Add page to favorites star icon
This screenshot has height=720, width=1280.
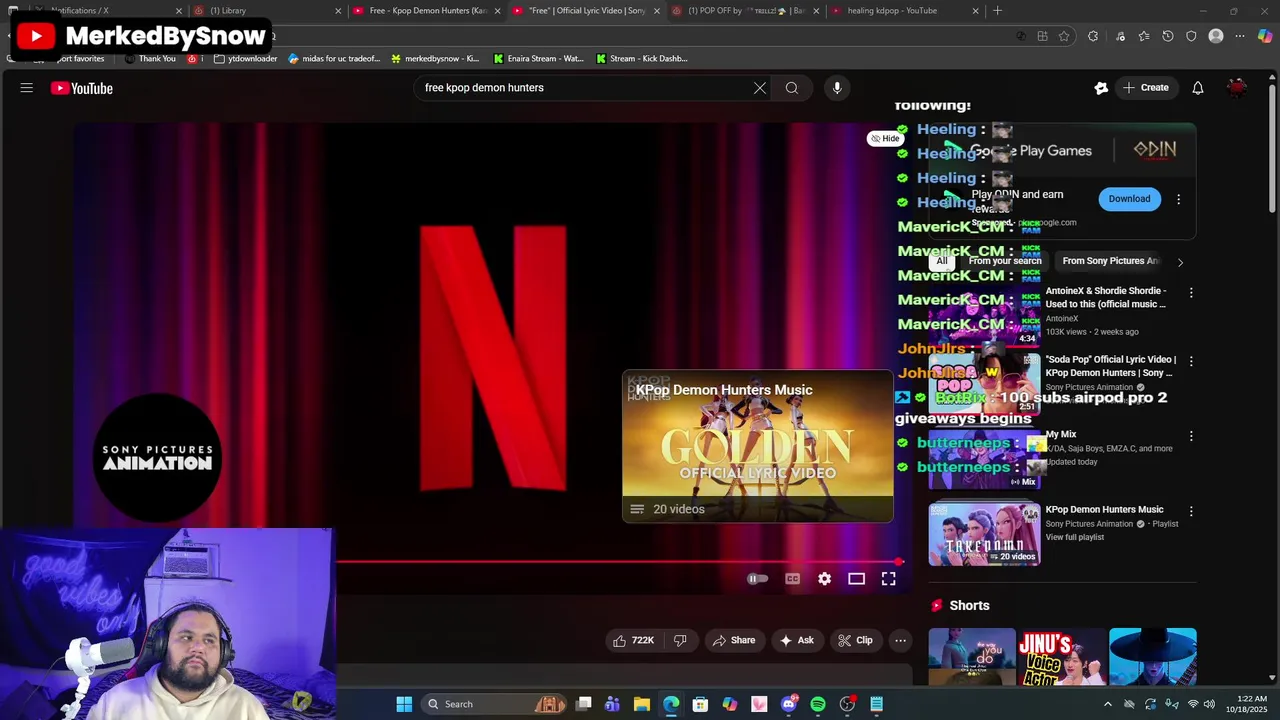point(1064,36)
